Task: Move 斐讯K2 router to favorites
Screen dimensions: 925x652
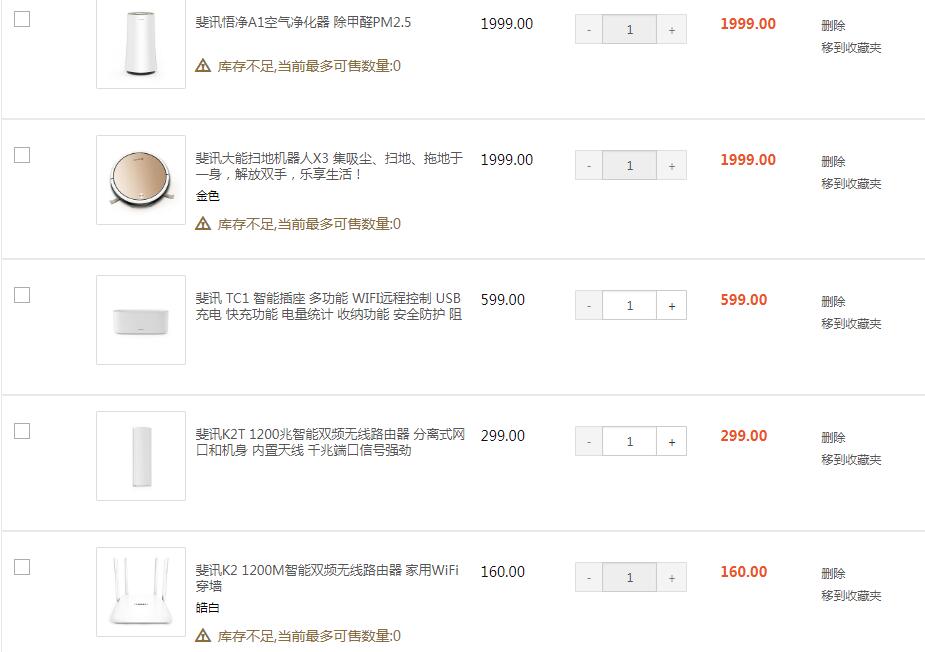Action: (x=851, y=596)
